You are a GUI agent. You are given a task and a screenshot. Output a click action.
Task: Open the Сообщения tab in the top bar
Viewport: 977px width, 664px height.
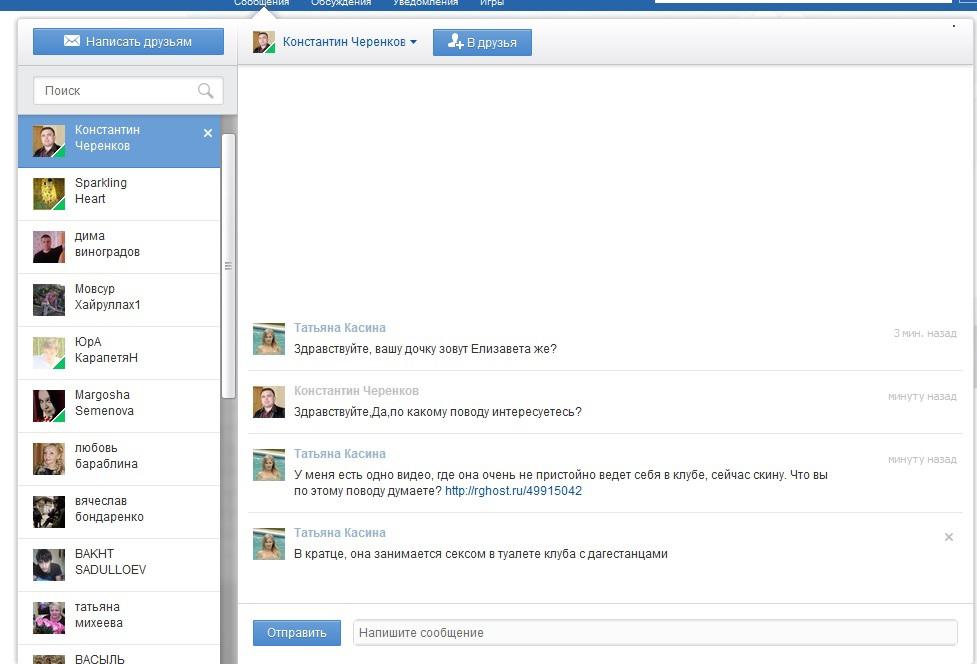click(262, 3)
